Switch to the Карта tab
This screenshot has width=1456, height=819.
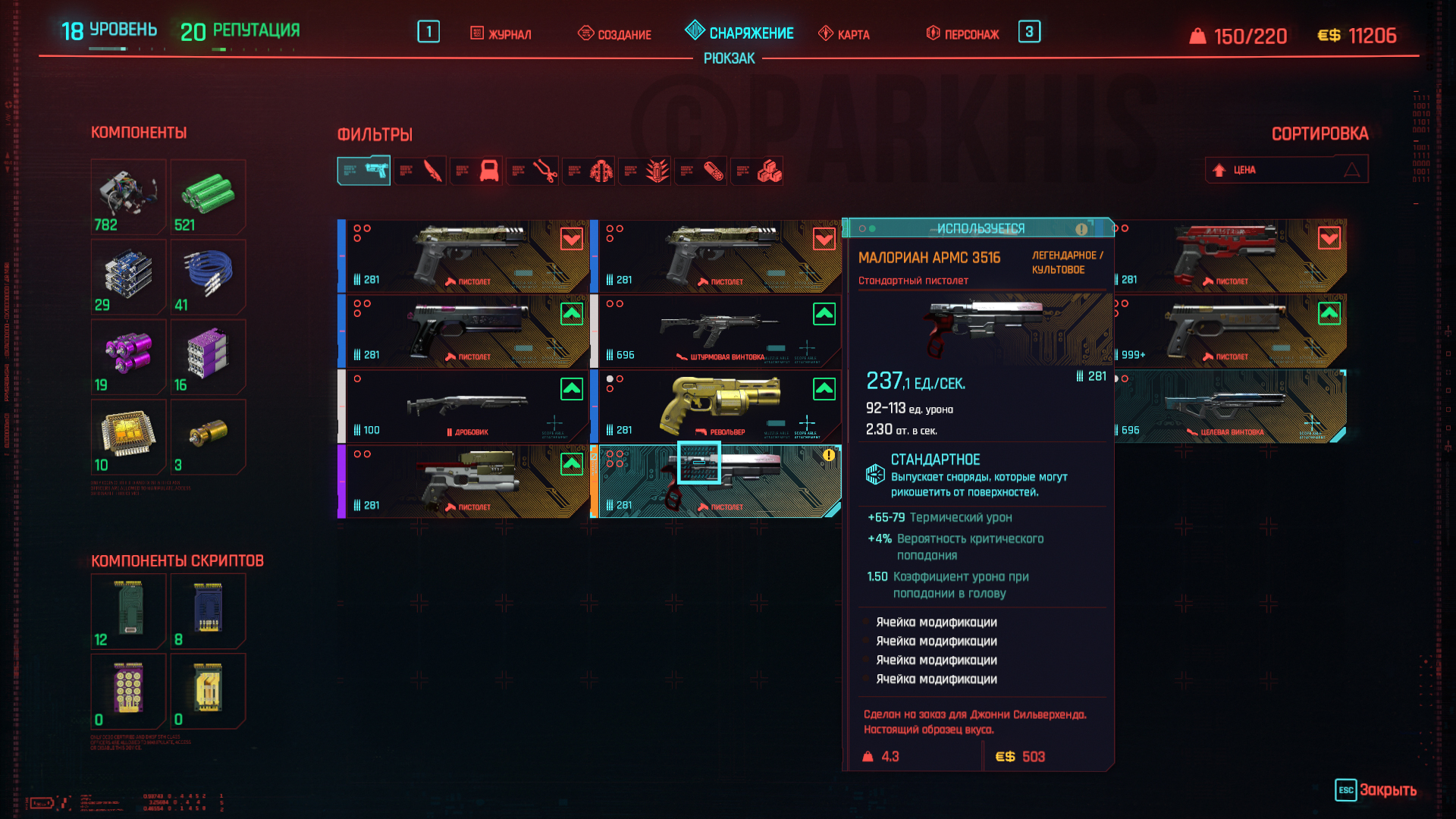tap(844, 34)
